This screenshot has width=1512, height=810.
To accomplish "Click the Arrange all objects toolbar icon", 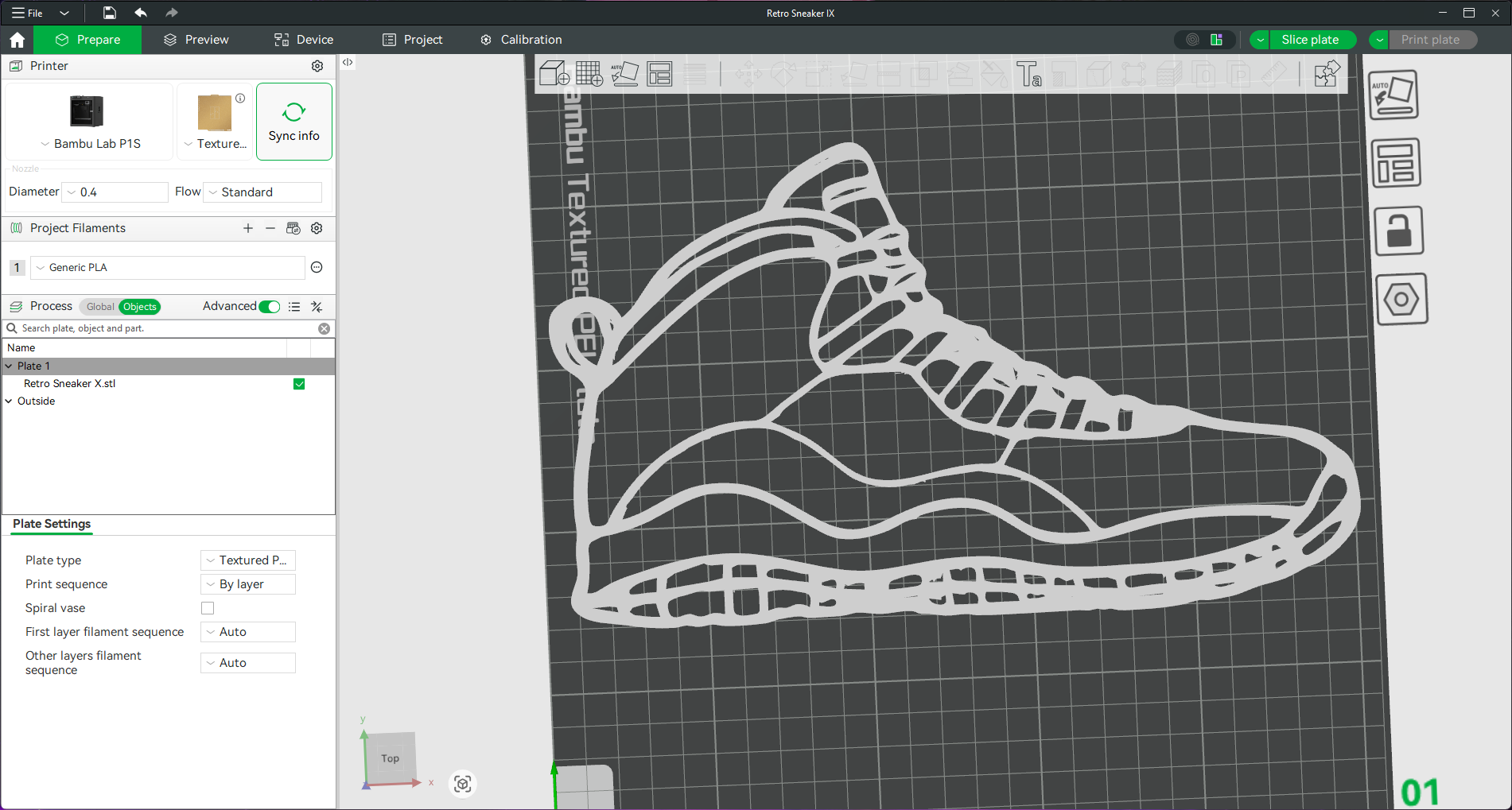I will tap(659, 74).
